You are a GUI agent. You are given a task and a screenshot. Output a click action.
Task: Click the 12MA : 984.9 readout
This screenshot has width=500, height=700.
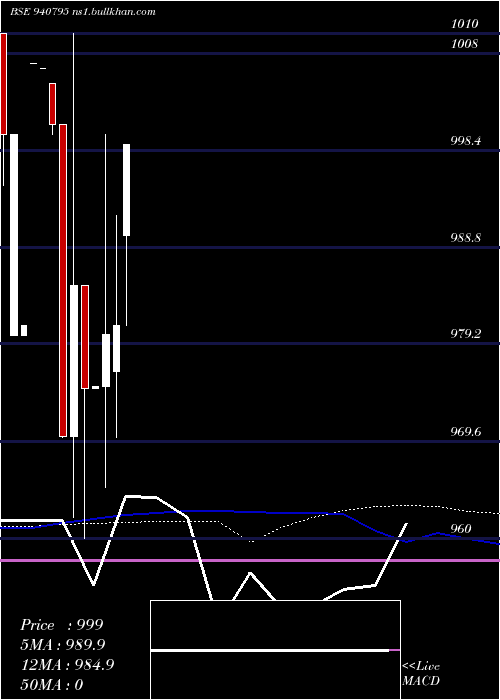(68, 665)
